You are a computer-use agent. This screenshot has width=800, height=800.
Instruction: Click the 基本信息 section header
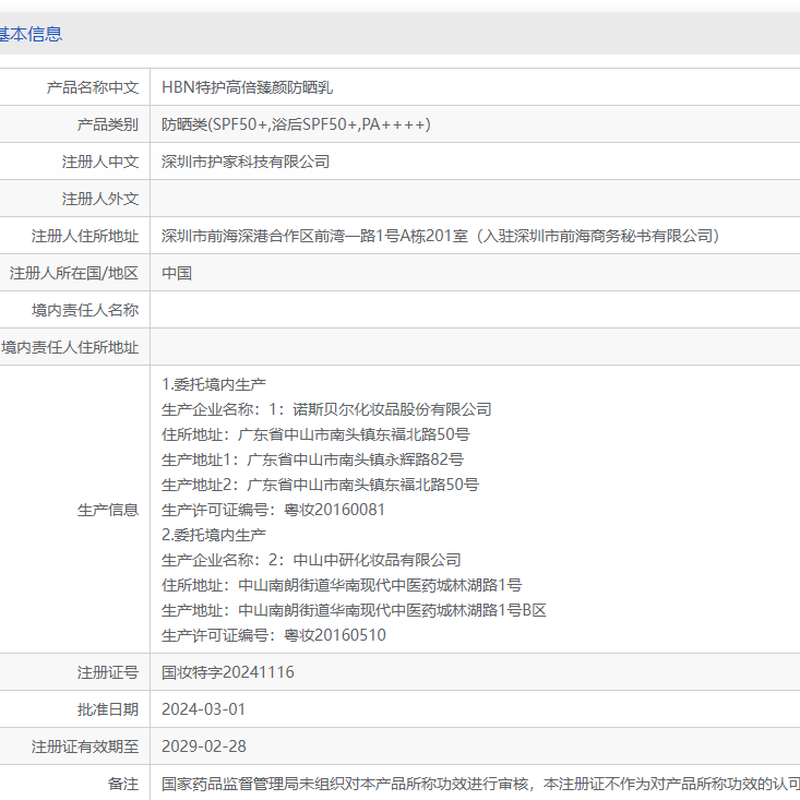tap(31, 34)
